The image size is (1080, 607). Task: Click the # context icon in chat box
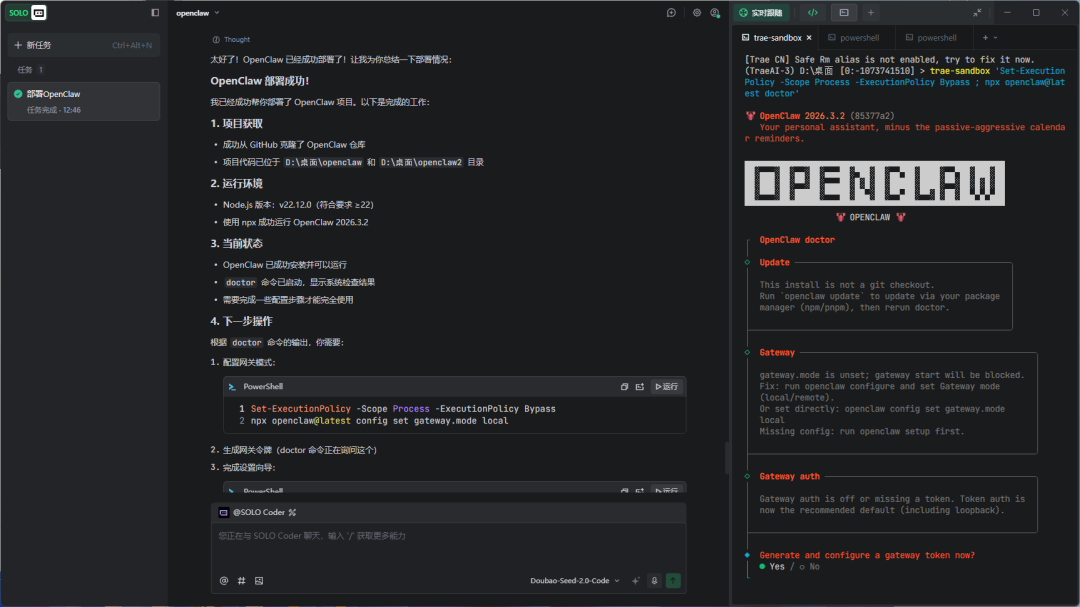[241, 580]
